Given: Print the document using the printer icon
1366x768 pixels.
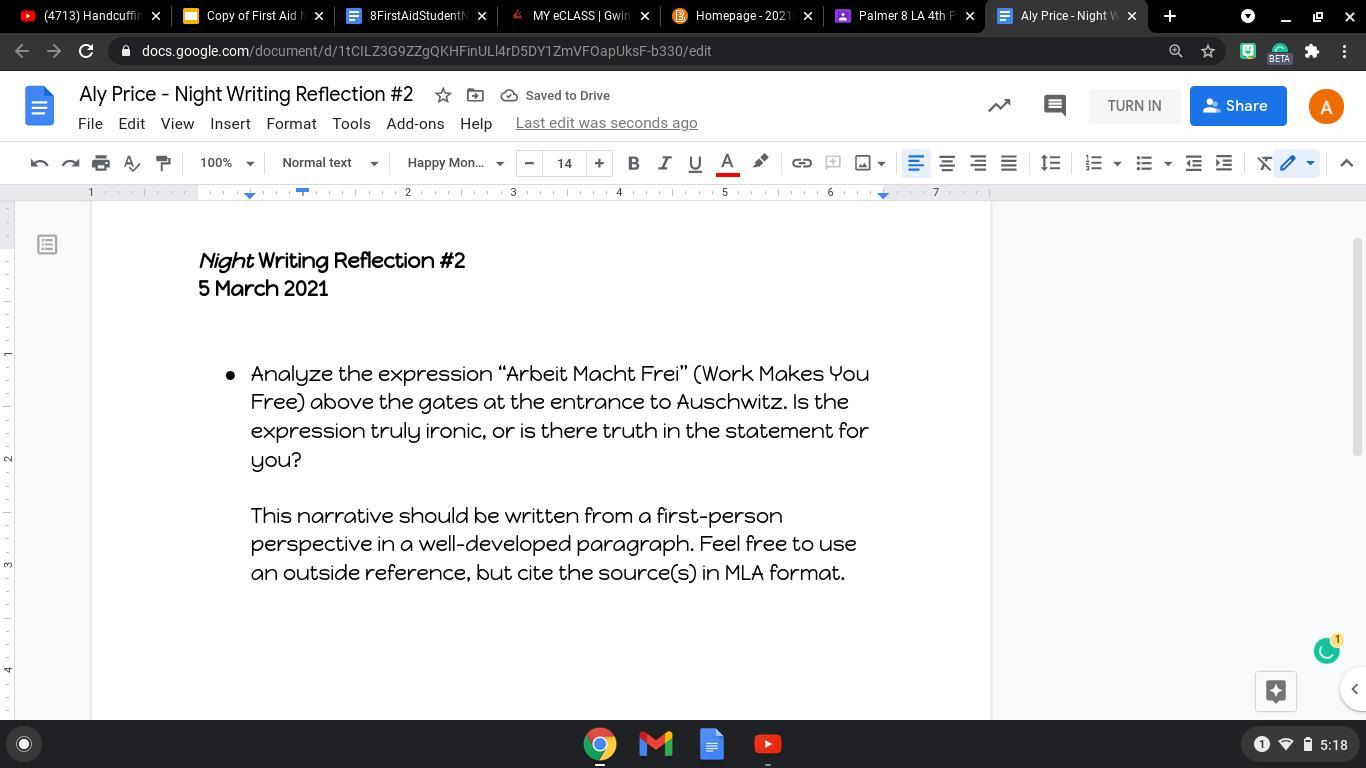Looking at the screenshot, I should (101, 163).
